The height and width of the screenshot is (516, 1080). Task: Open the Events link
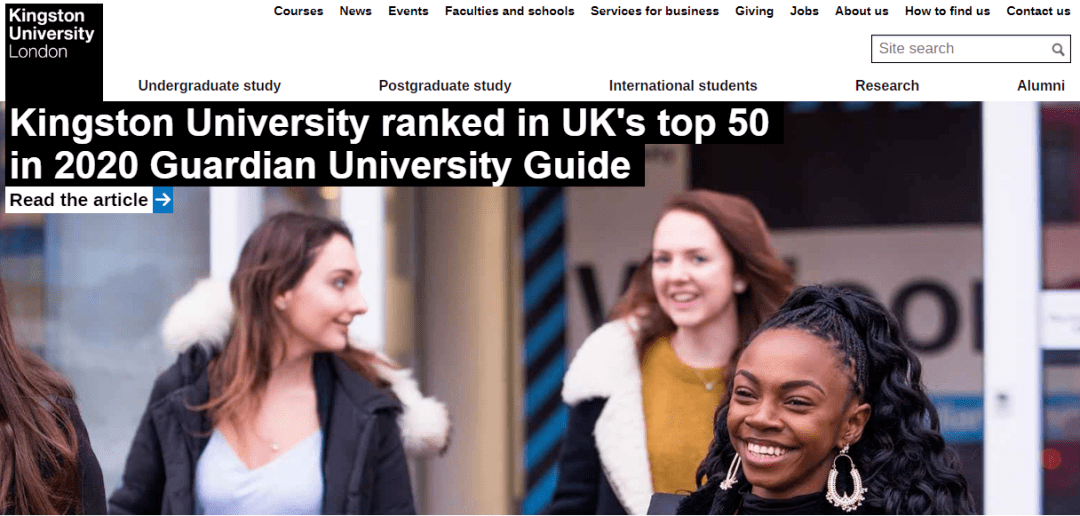coord(408,11)
